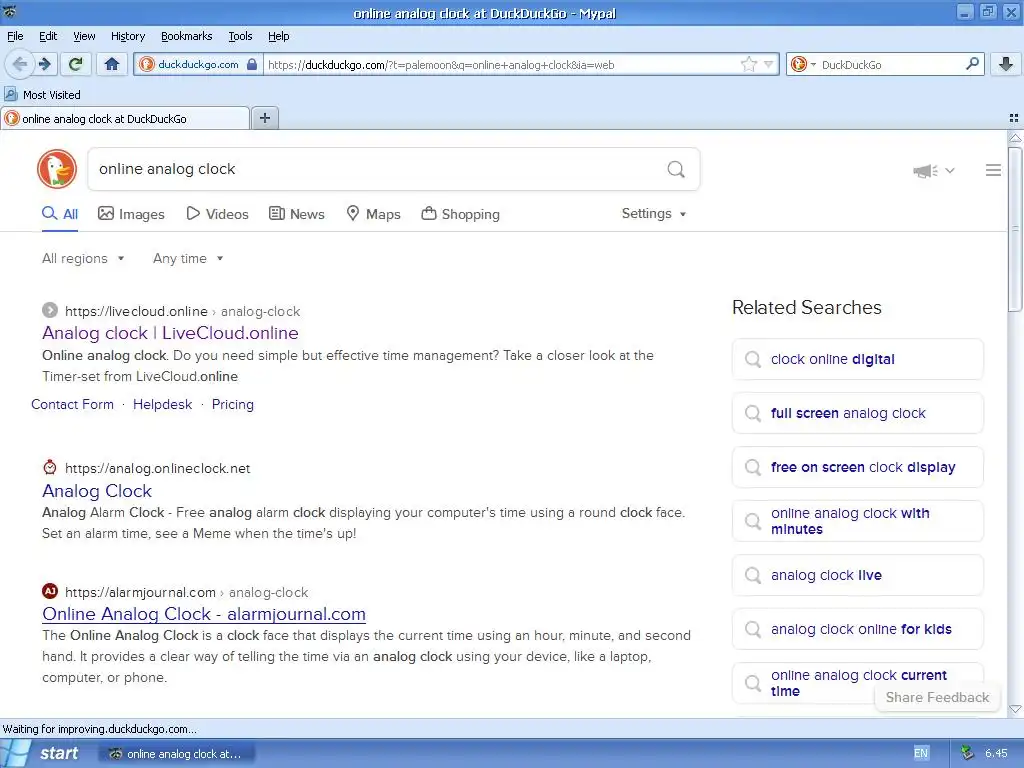
Task: Search related analog clock live
Action: click(857, 575)
